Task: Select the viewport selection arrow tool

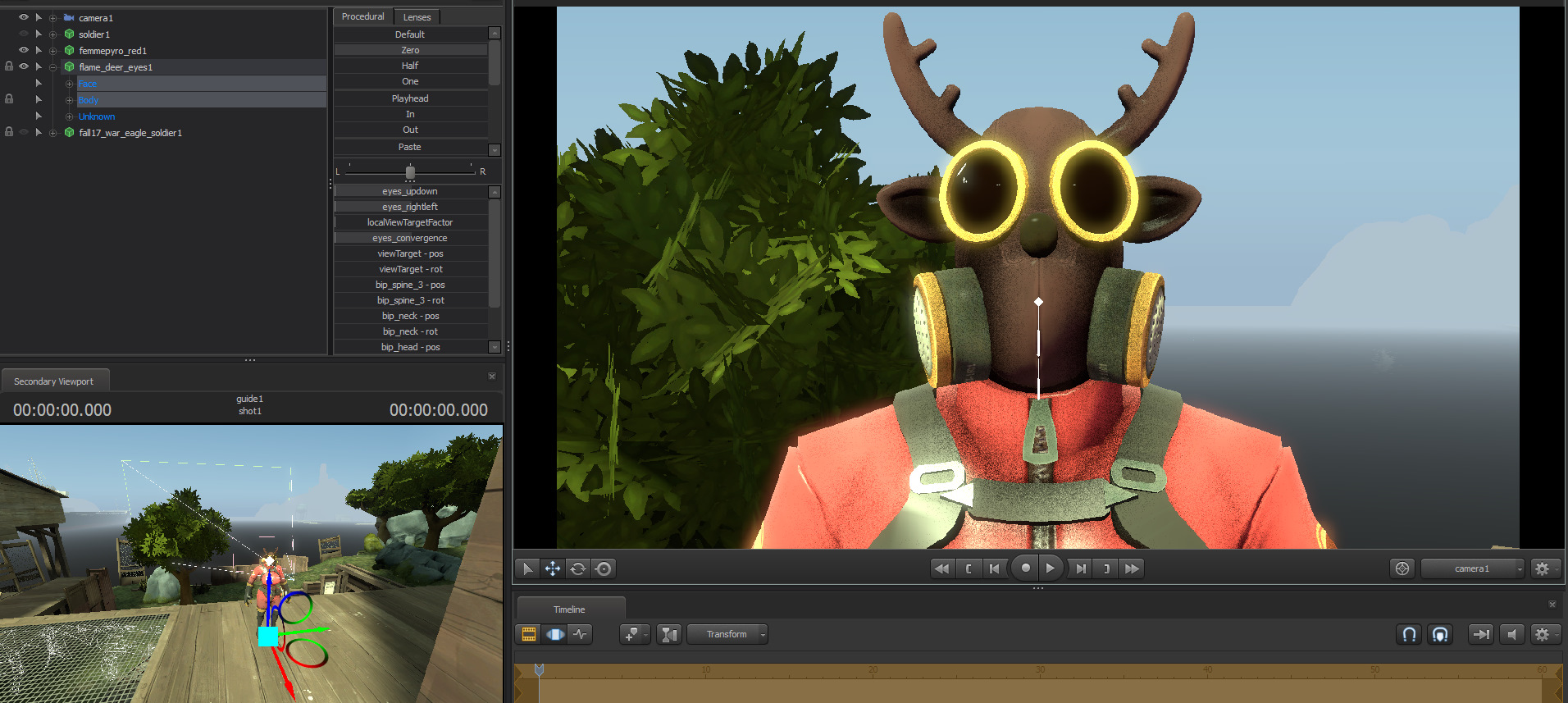Action: [527, 568]
